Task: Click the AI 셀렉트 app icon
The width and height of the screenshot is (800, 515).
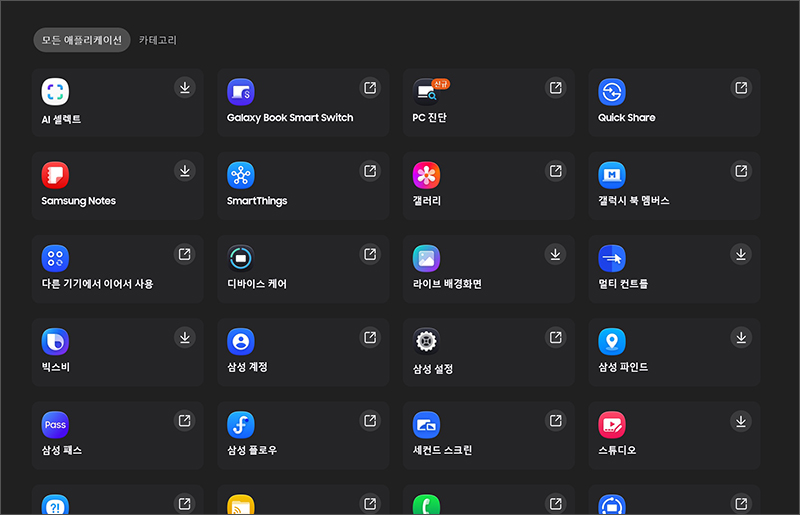Action: click(x=55, y=92)
